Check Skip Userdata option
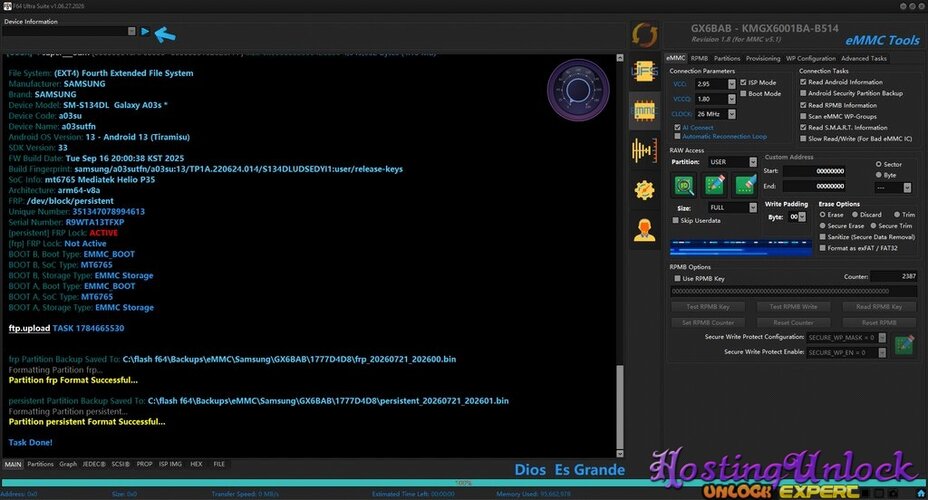Image resolution: width=928 pixels, height=500 pixels. click(675, 220)
